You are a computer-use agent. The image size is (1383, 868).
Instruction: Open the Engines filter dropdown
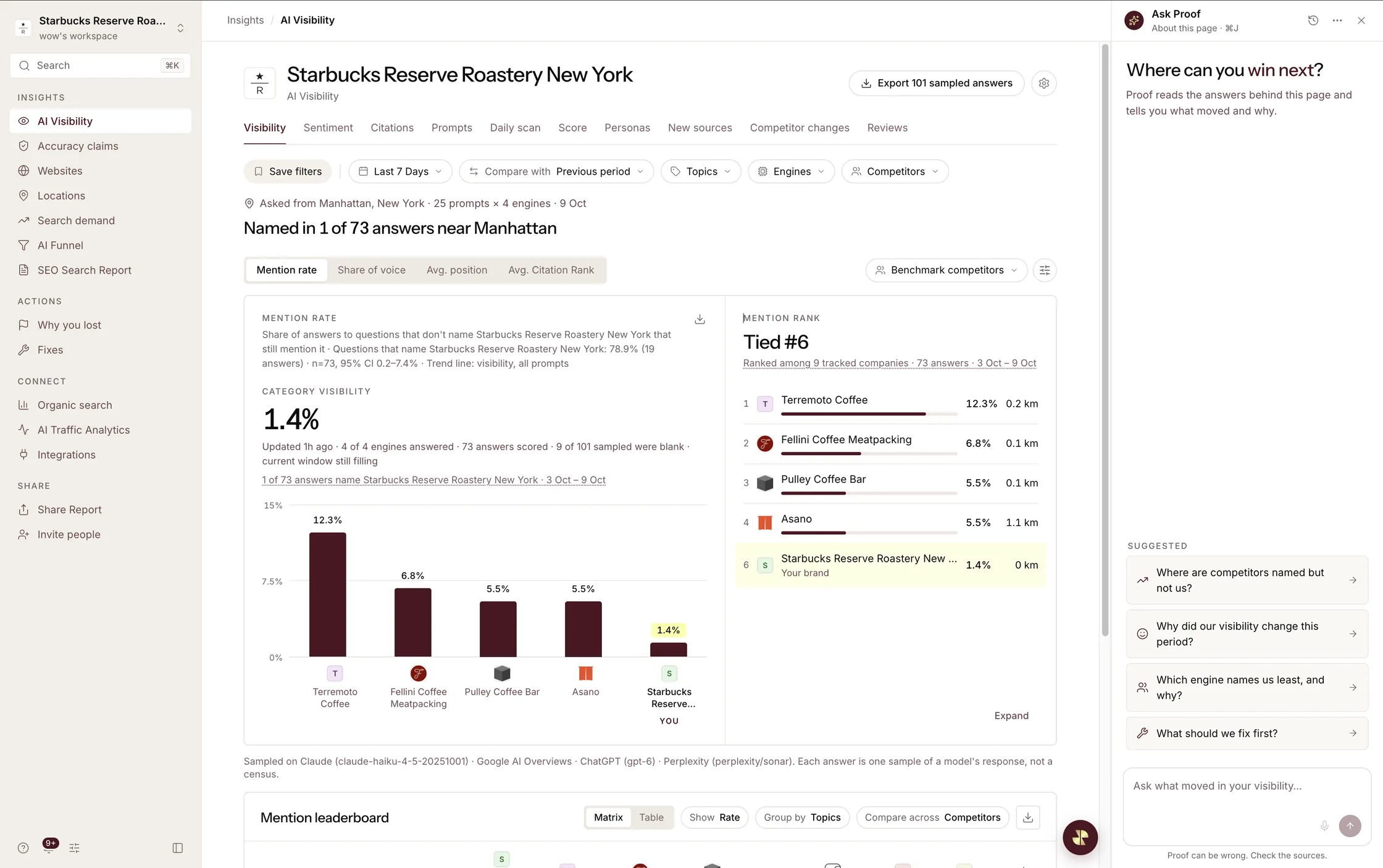(x=791, y=172)
